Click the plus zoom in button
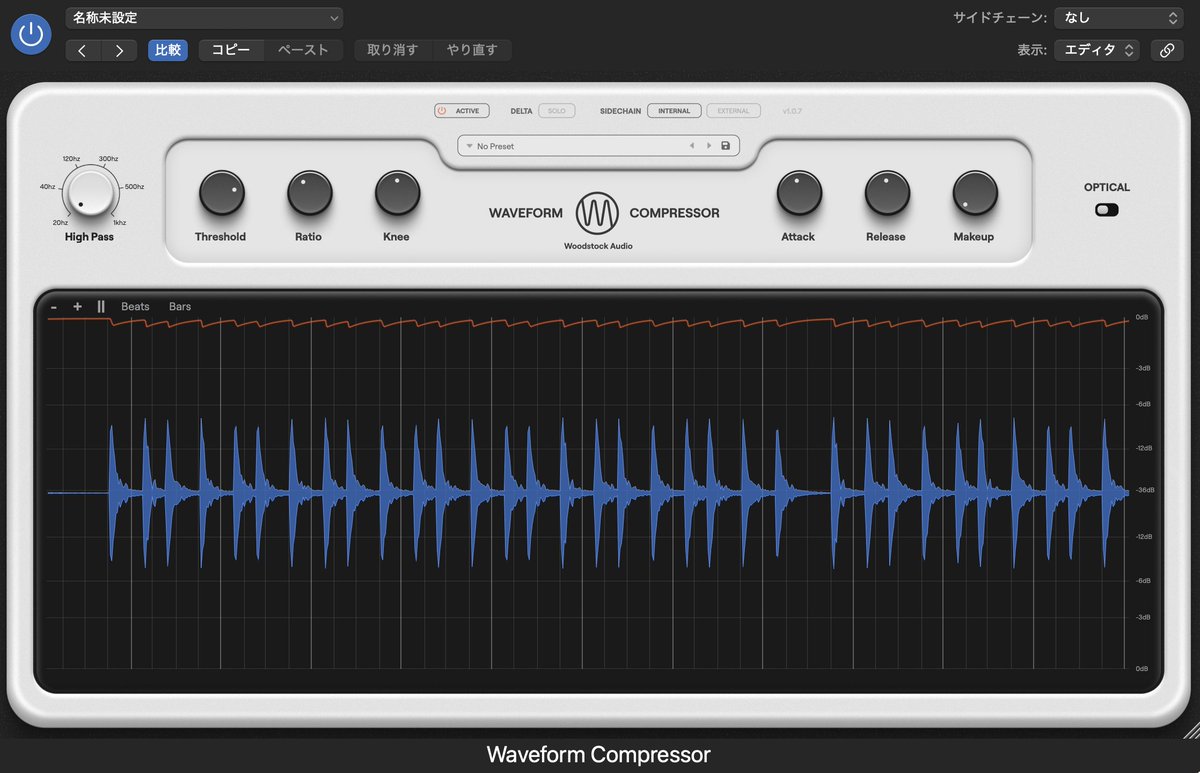This screenshot has height=773, width=1200. pos(77,306)
